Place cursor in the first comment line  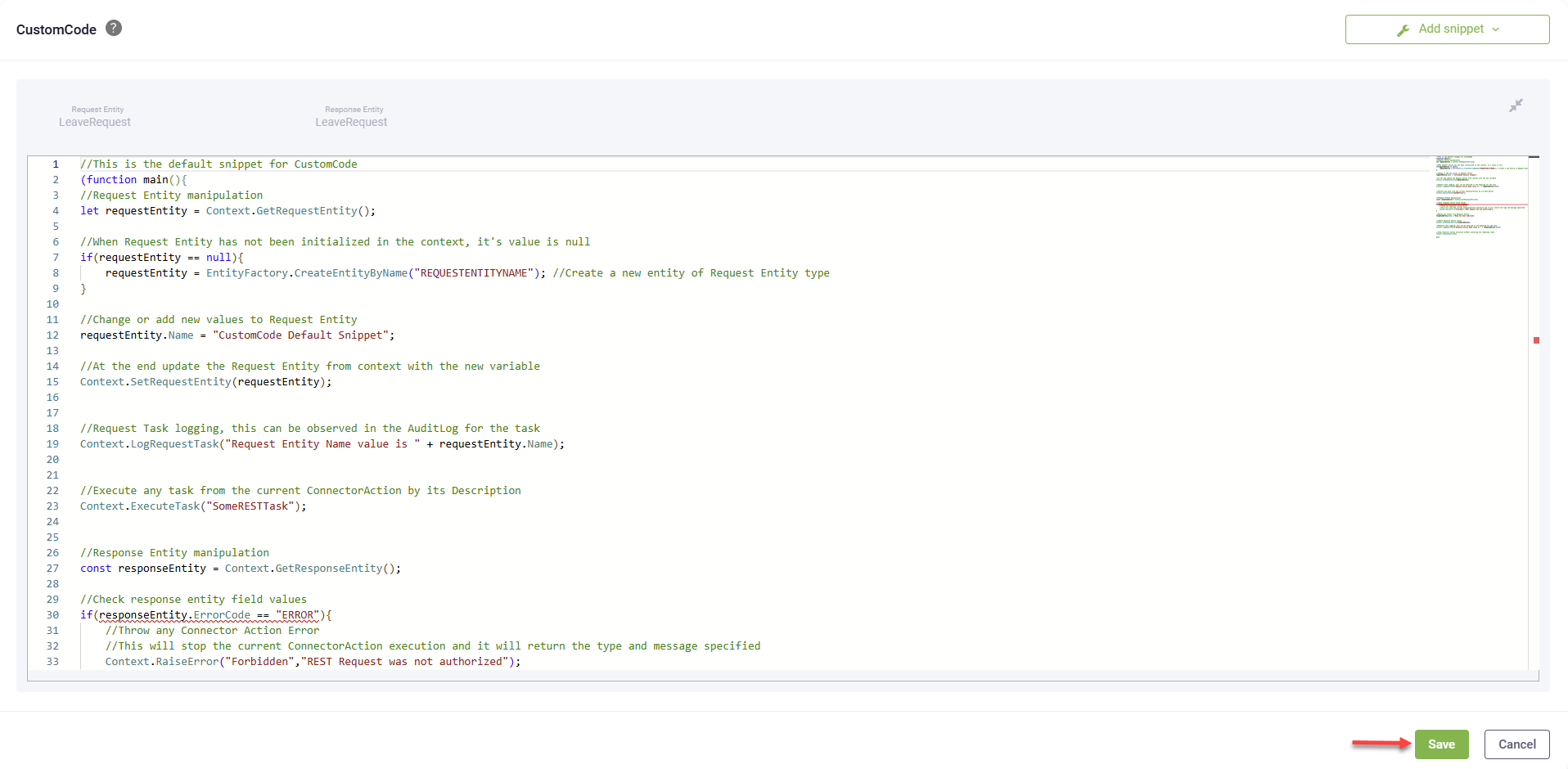coord(219,164)
